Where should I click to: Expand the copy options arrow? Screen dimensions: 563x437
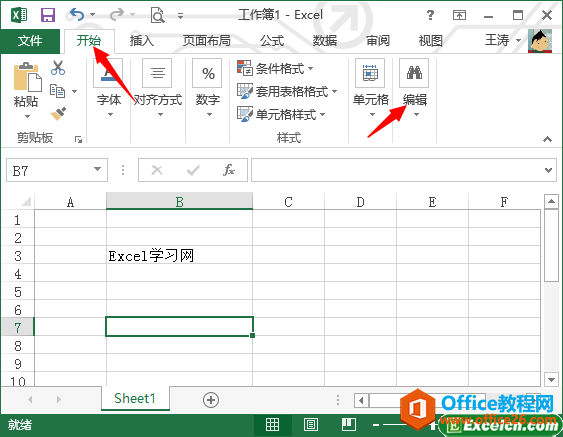(74, 92)
